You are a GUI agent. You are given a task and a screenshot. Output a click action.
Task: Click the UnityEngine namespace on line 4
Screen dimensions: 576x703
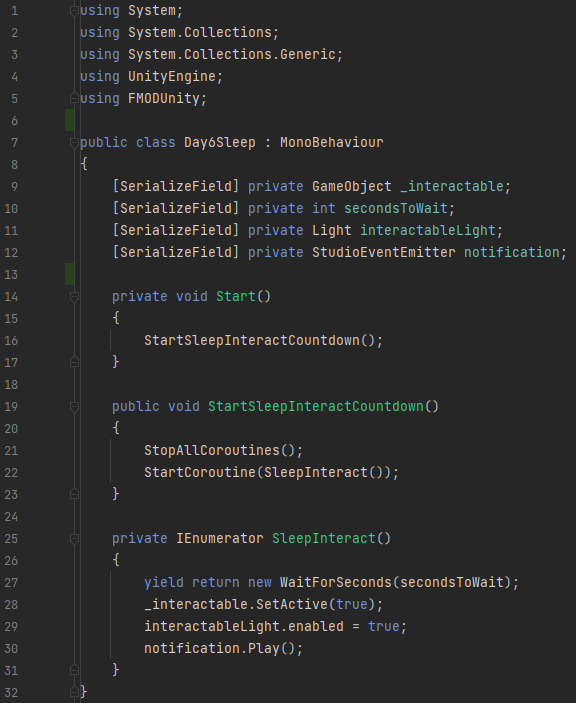[172, 77]
